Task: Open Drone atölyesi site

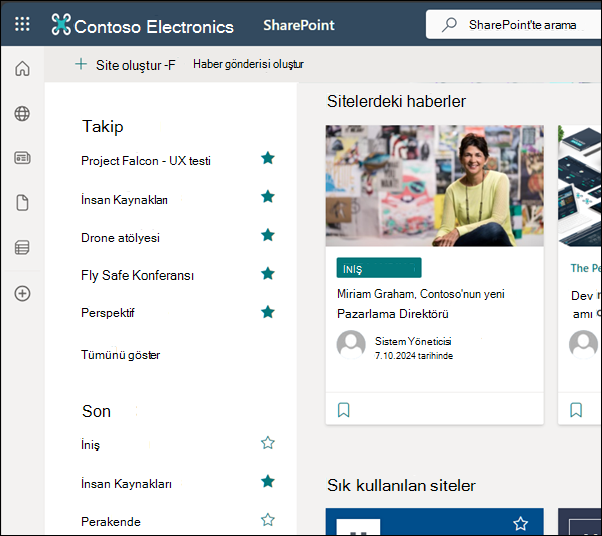Action: [120, 238]
